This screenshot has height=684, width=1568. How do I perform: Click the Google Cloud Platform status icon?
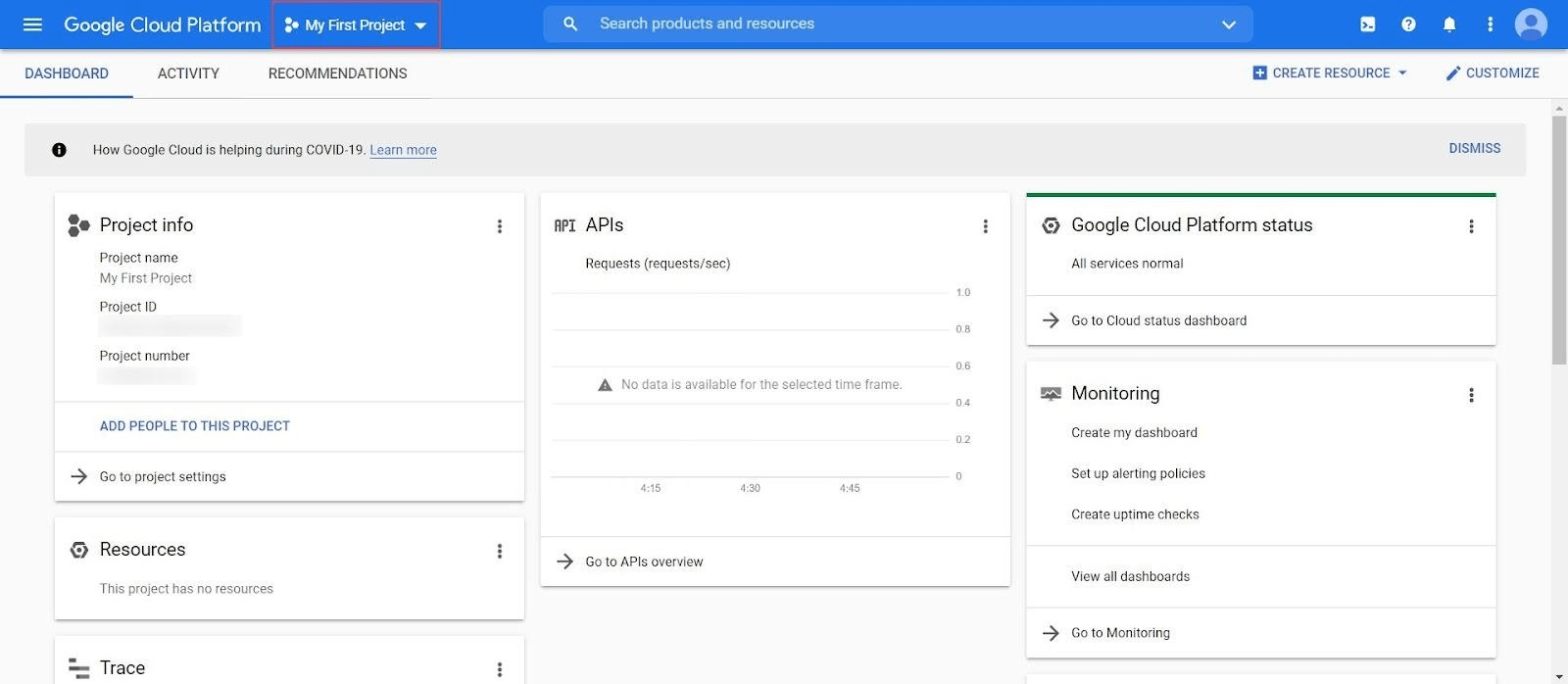[x=1051, y=225]
